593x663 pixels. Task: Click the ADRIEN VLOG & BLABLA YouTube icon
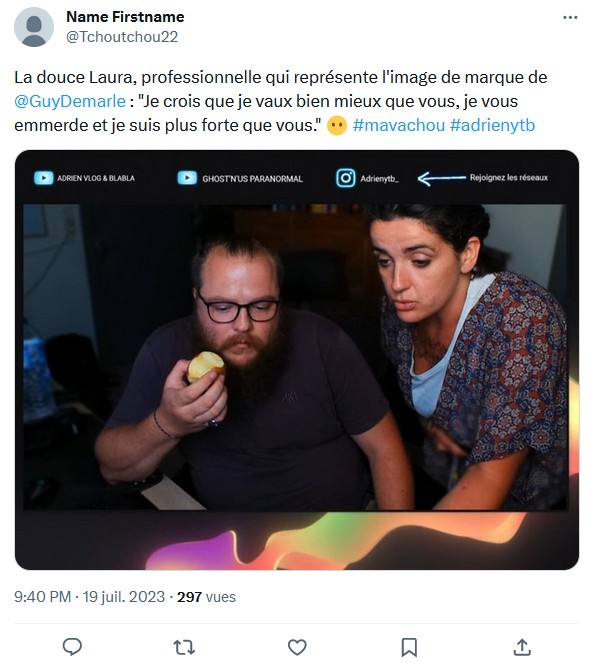(44, 178)
